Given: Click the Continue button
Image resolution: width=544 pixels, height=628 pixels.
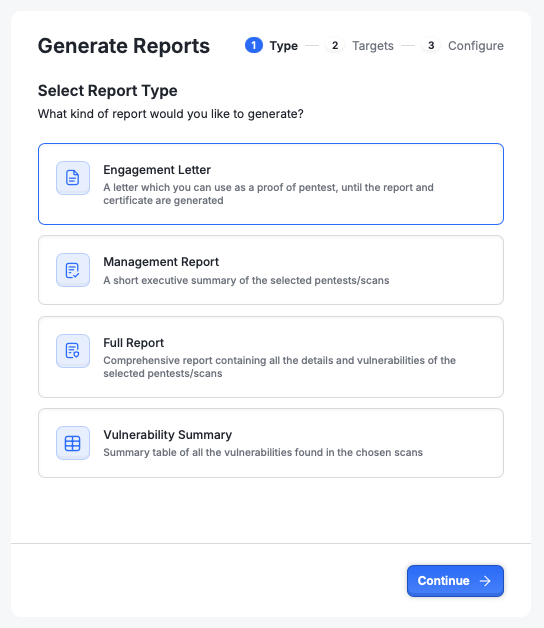Looking at the screenshot, I should (455, 581).
